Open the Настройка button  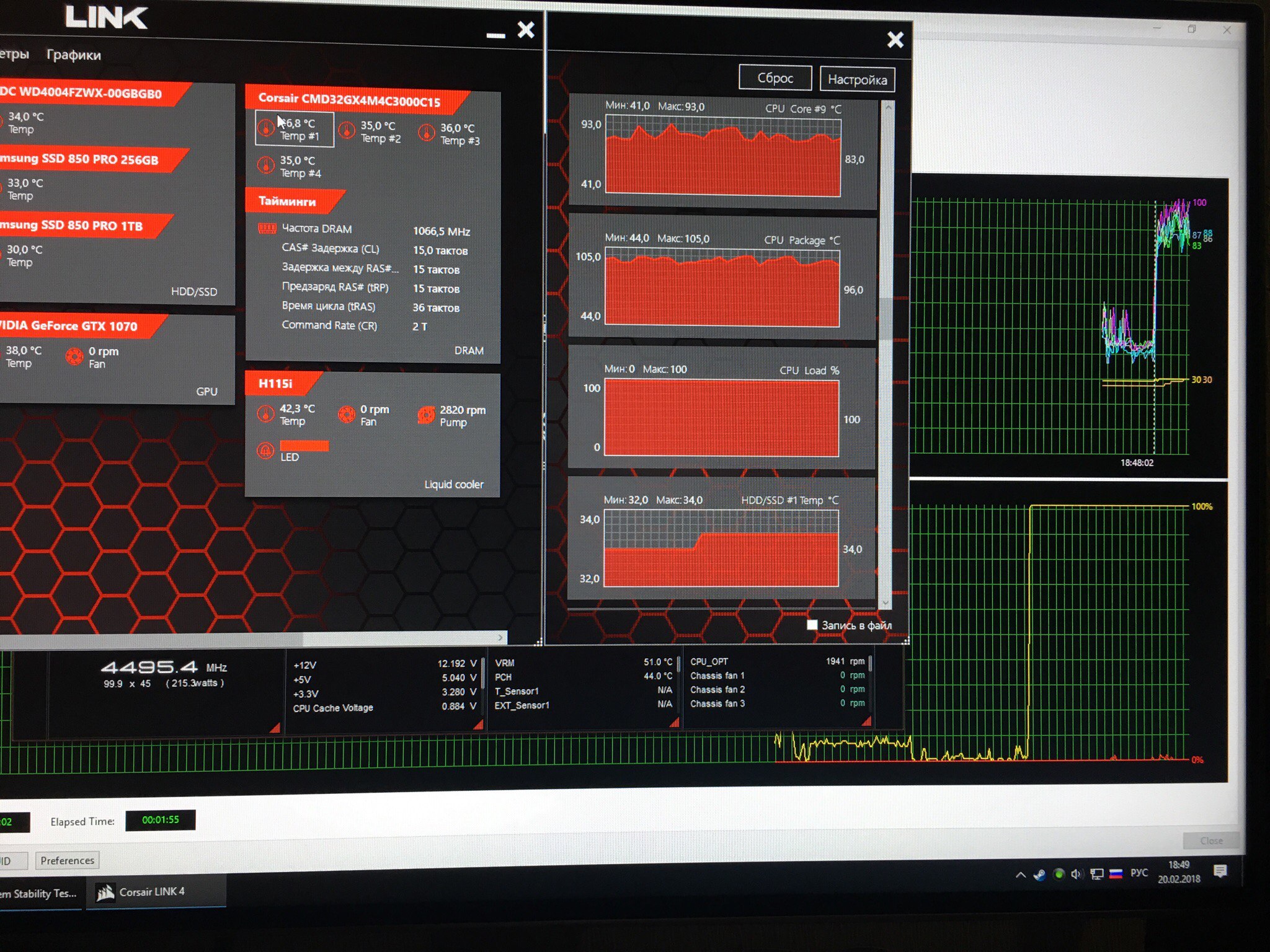(x=857, y=79)
